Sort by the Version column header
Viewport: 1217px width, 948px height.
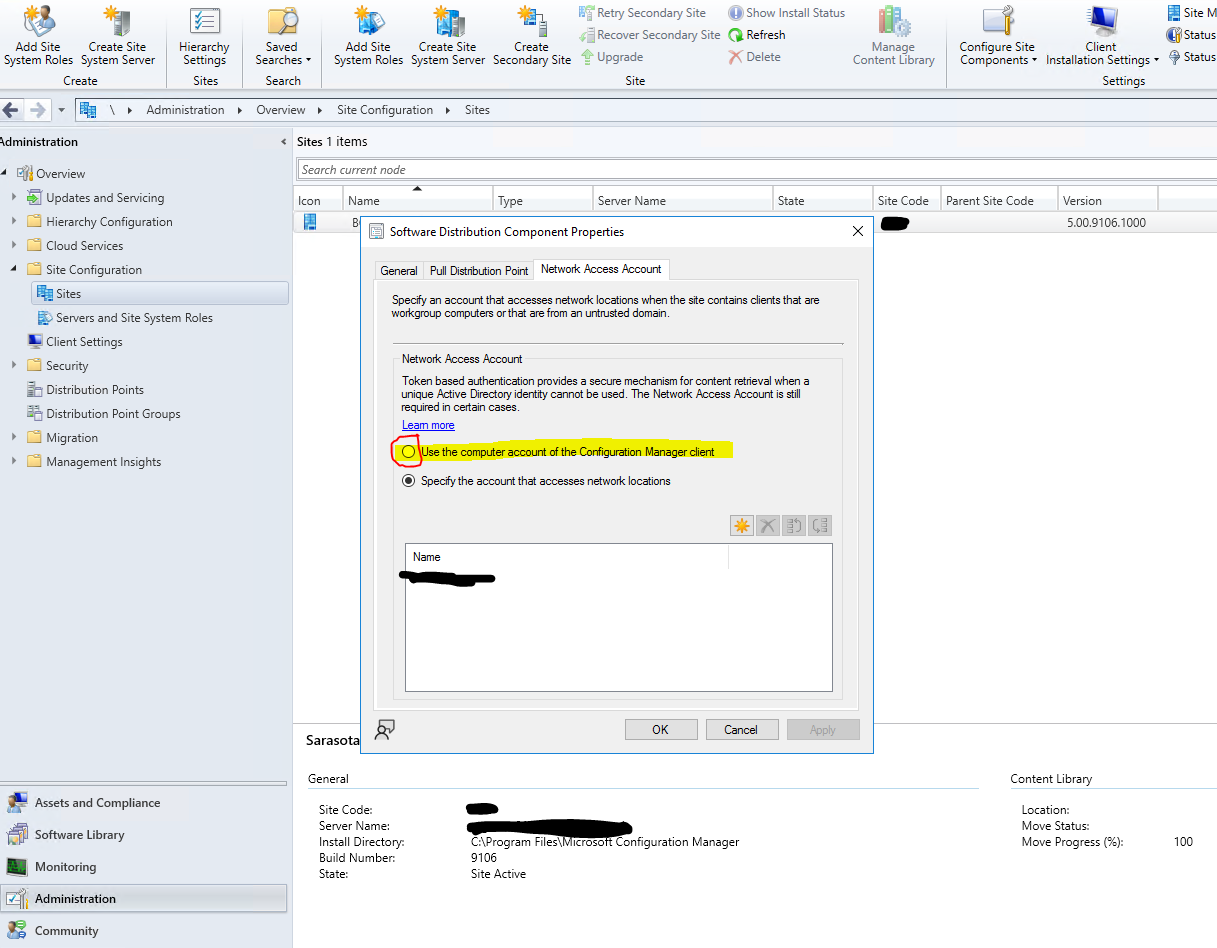tap(1108, 200)
